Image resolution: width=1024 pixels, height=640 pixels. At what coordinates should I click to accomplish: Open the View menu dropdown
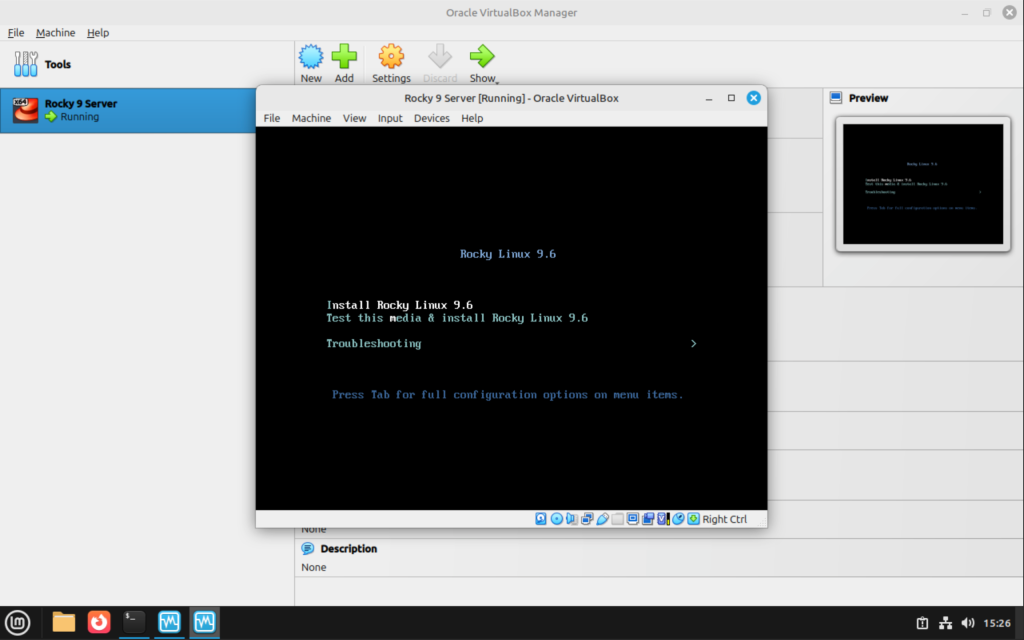(354, 118)
